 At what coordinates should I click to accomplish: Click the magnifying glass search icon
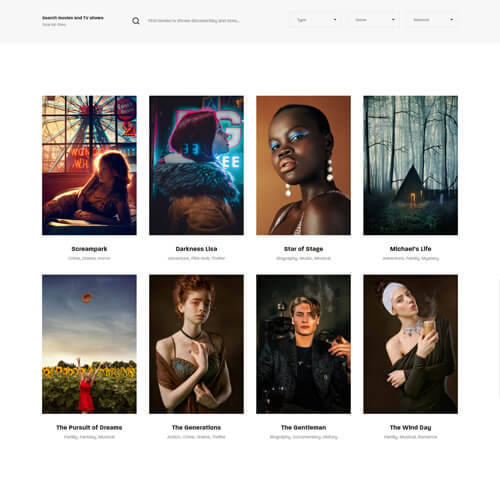coord(136,21)
